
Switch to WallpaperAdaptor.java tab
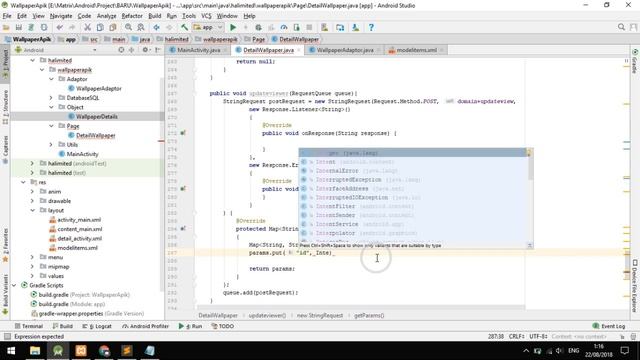click(345, 50)
